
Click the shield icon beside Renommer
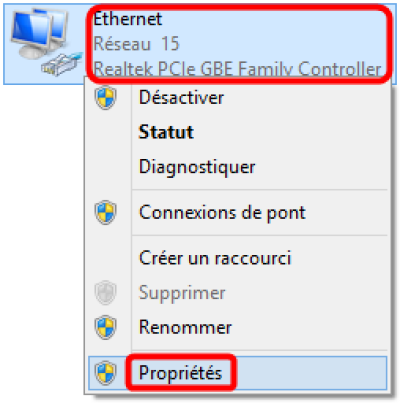coord(105,327)
